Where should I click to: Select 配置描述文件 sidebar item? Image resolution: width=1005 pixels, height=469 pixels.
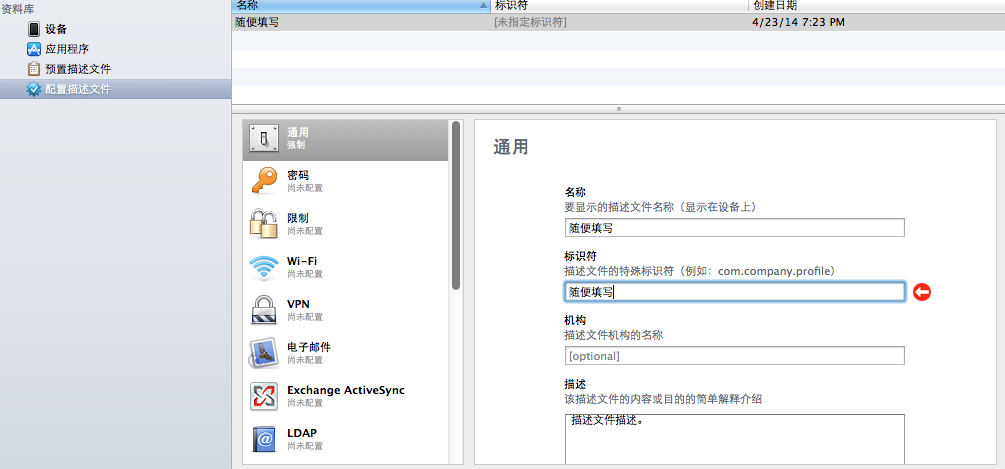coord(77,89)
